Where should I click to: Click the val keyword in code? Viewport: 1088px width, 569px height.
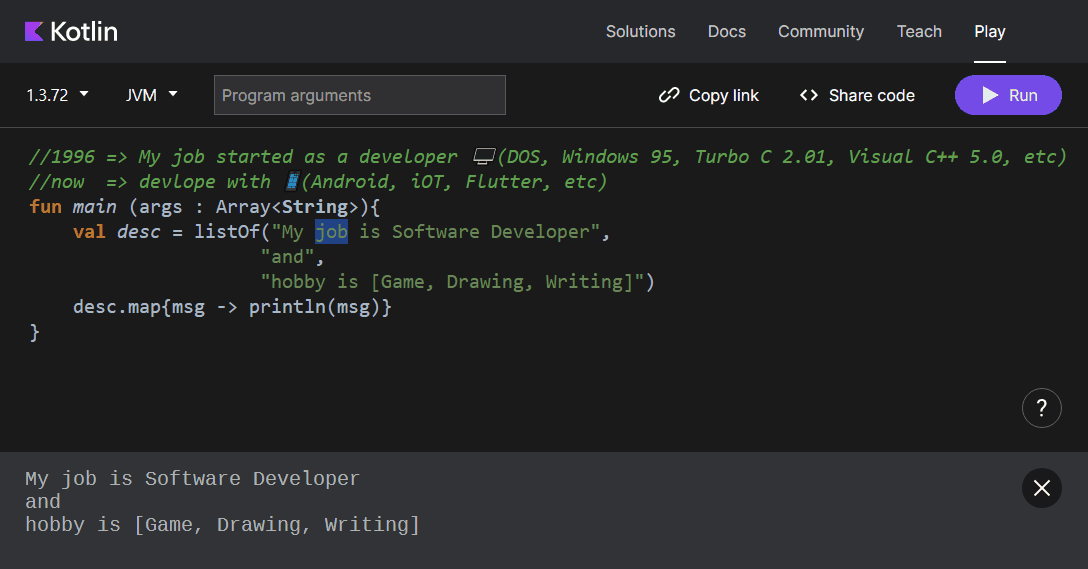click(x=90, y=232)
